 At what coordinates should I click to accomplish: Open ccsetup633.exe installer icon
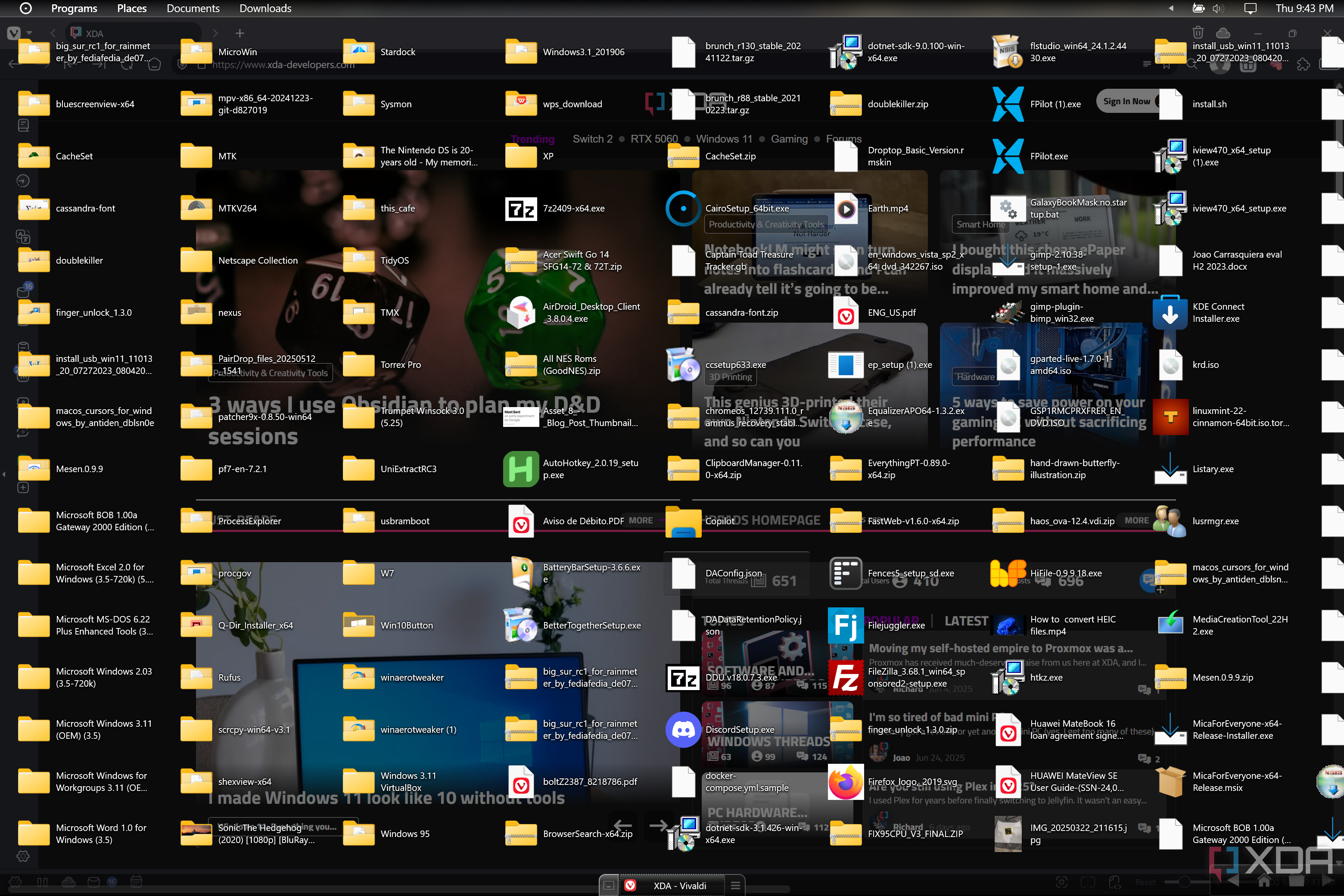click(x=683, y=364)
